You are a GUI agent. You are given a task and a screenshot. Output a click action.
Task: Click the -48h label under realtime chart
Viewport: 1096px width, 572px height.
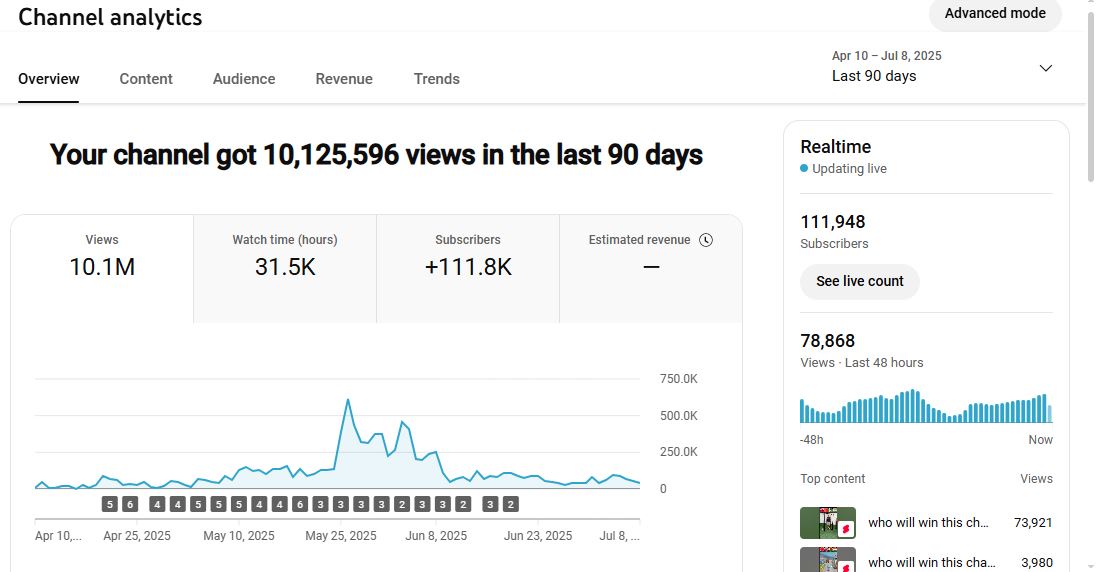[x=812, y=440]
